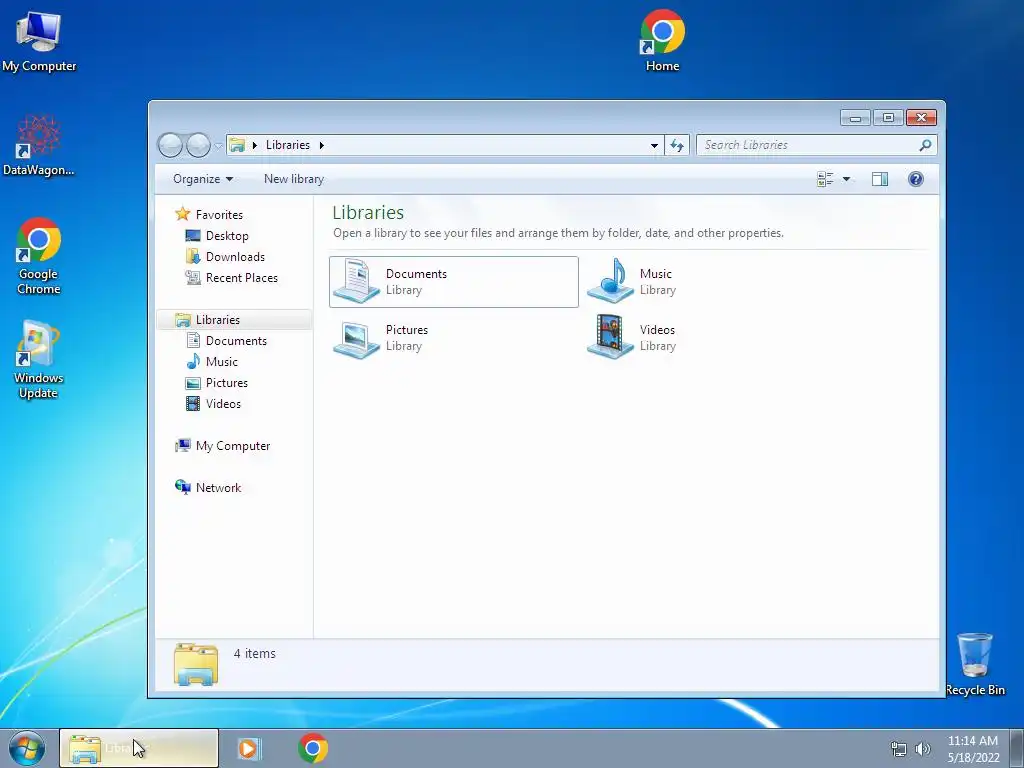Viewport: 1024px width, 768px height.
Task: Select Google Chrome desktop shortcut
Action: click(39, 256)
